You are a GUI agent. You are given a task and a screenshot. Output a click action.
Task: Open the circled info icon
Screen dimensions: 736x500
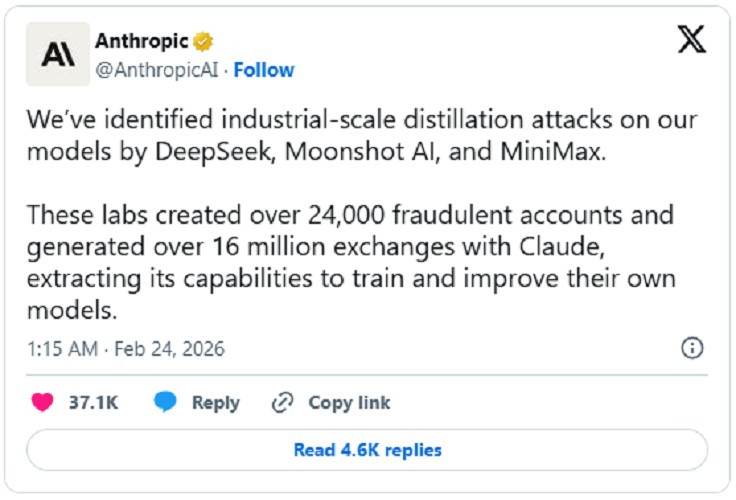pyautogui.click(x=691, y=348)
